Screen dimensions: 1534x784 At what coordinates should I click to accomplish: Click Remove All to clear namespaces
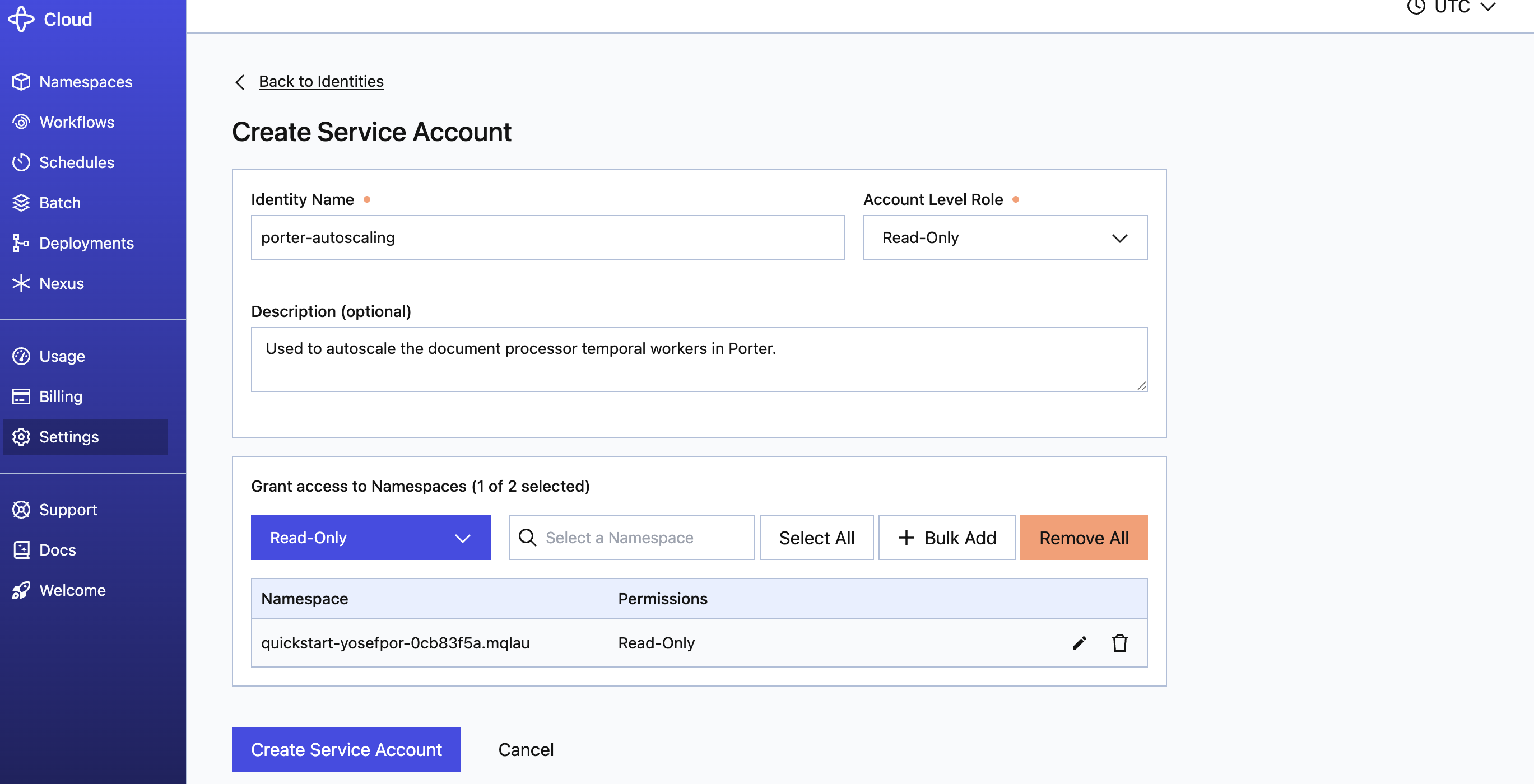coord(1083,538)
